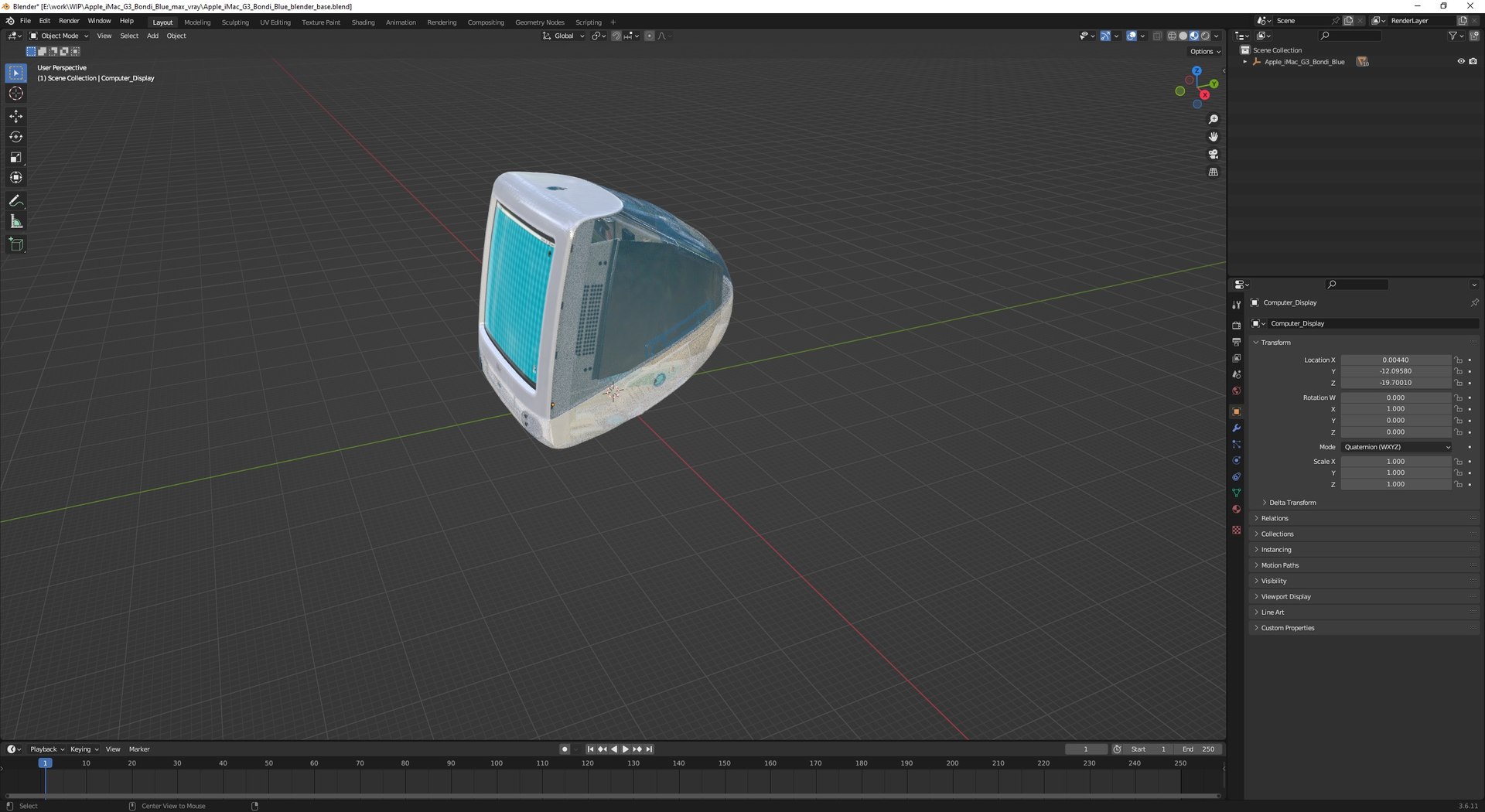Open the View Layer properties tab
The image size is (1485, 812).
[x=1236, y=358]
